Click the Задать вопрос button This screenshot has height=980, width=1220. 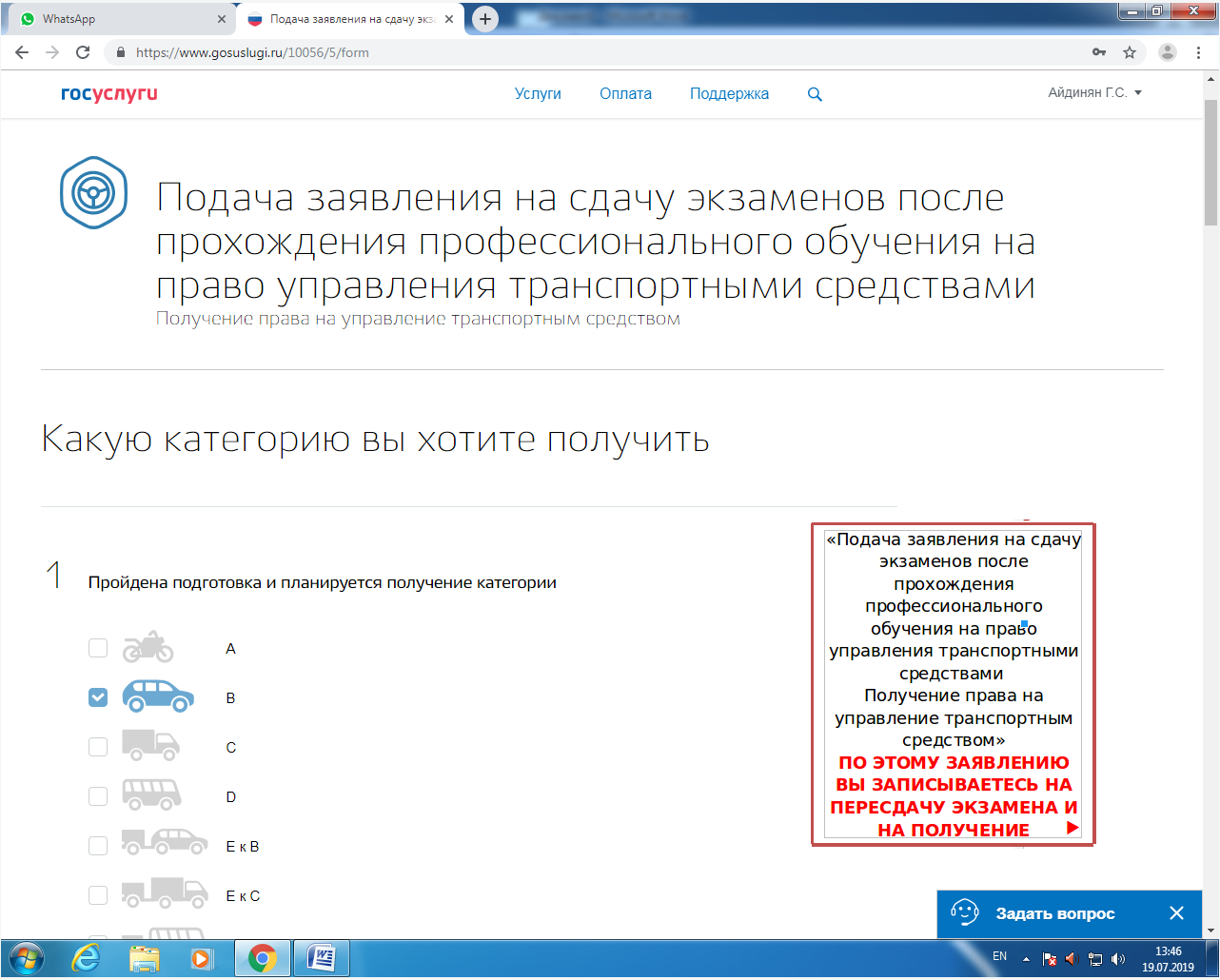click(x=1054, y=913)
